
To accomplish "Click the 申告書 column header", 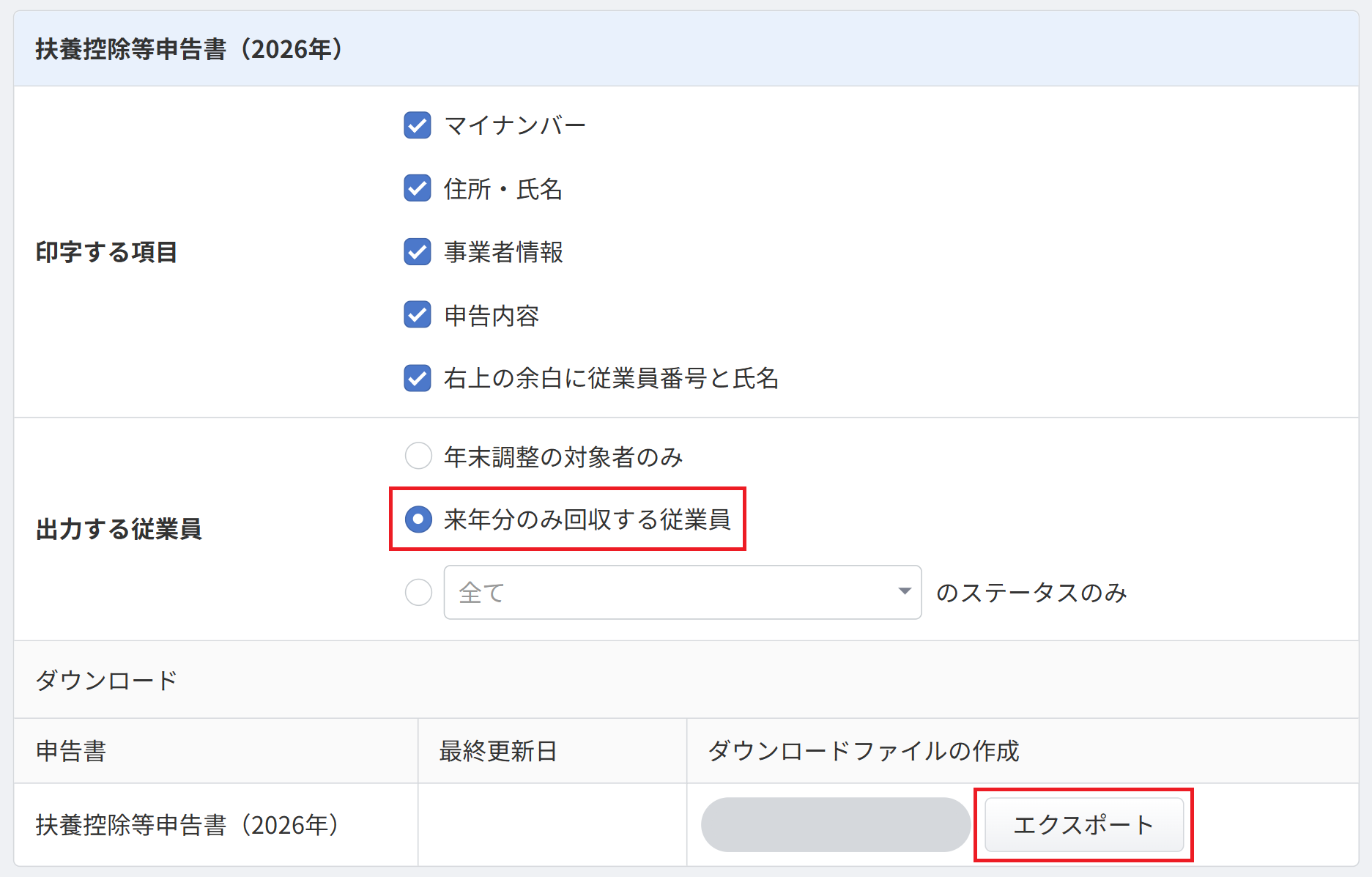I will [71, 751].
